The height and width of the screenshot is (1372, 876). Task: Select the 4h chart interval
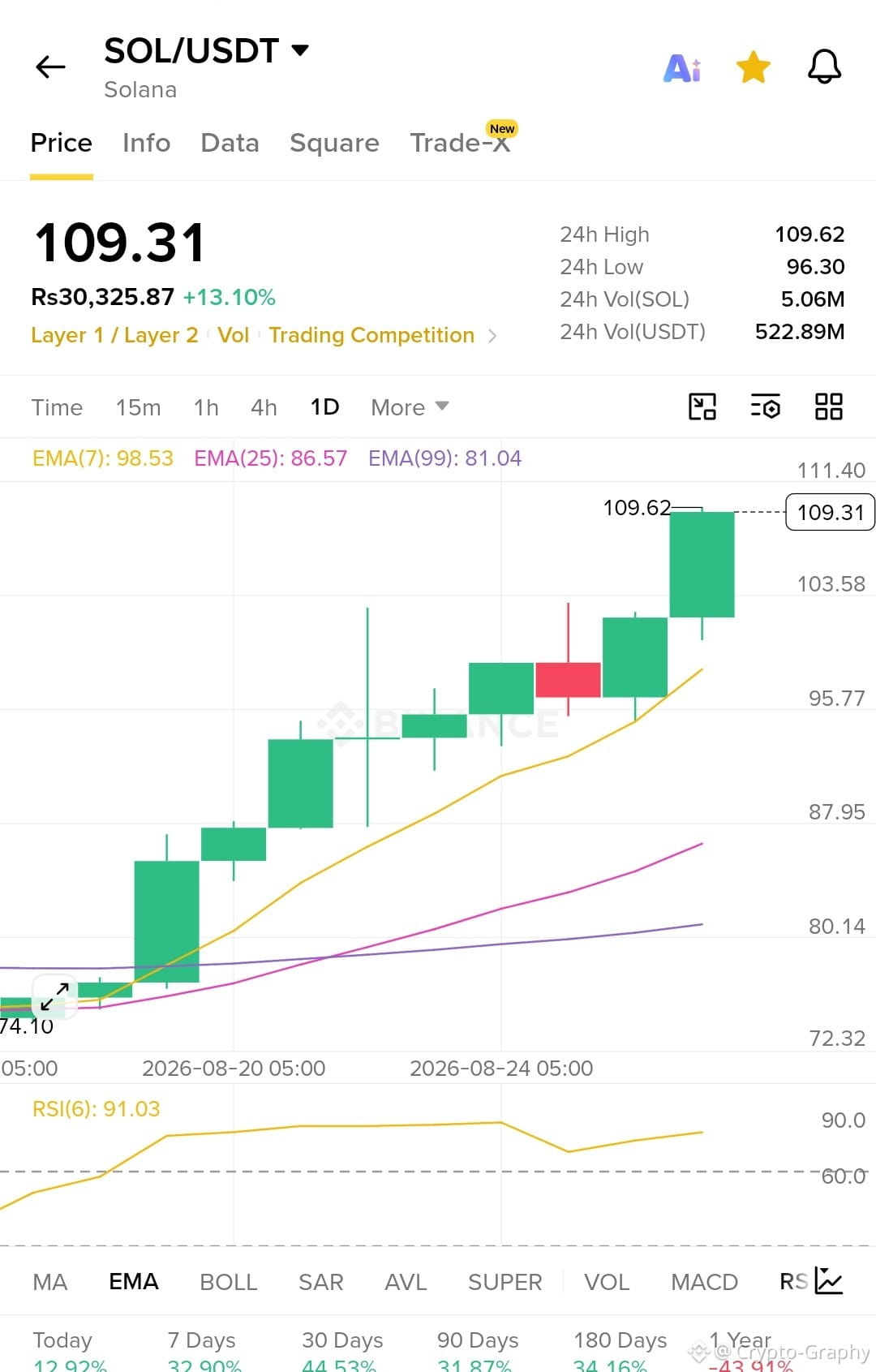point(264,407)
